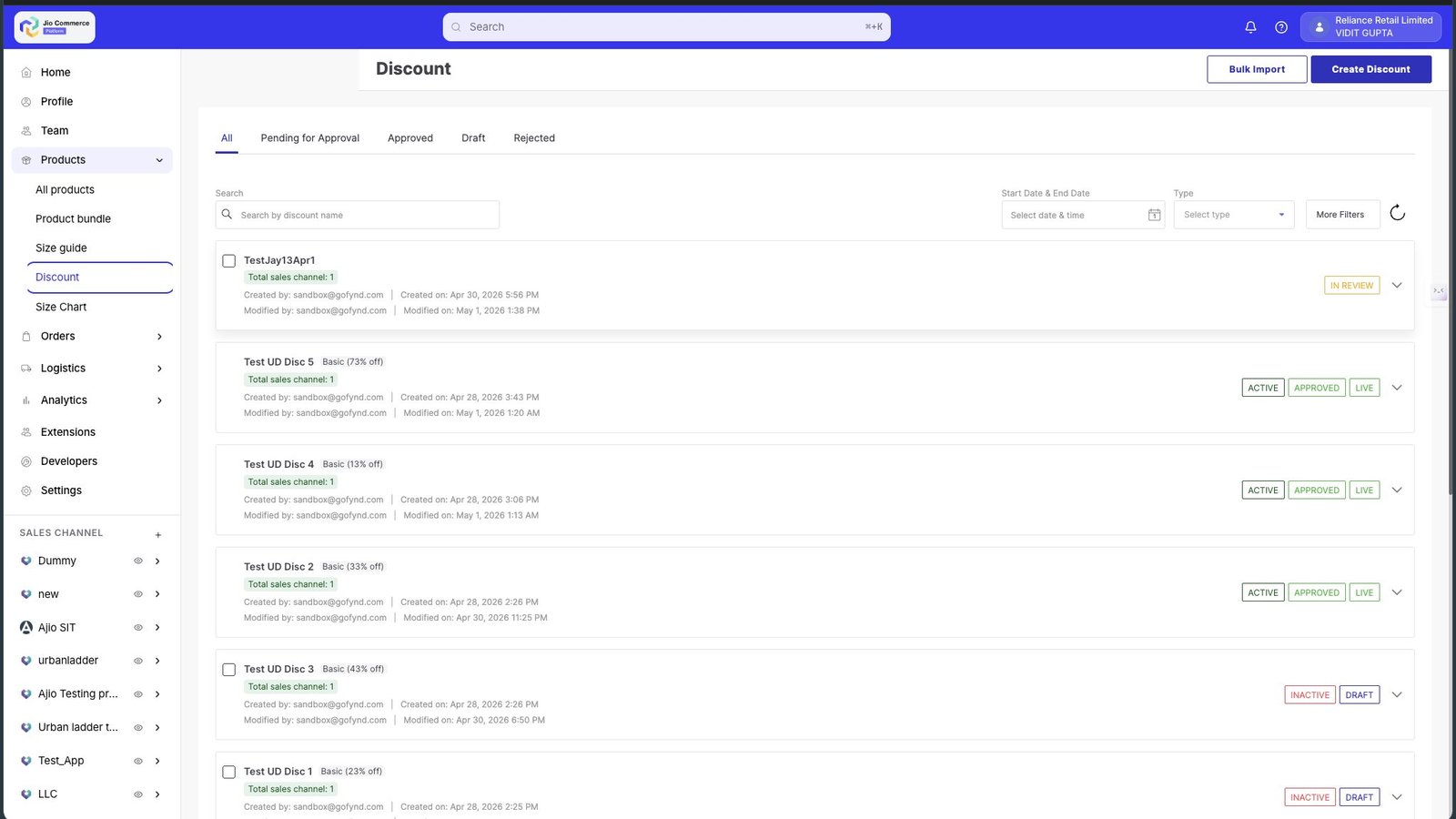This screenshot has height=819, width=1456.
Task: Open the calendar icon in date field
Action: point(1154,215)
